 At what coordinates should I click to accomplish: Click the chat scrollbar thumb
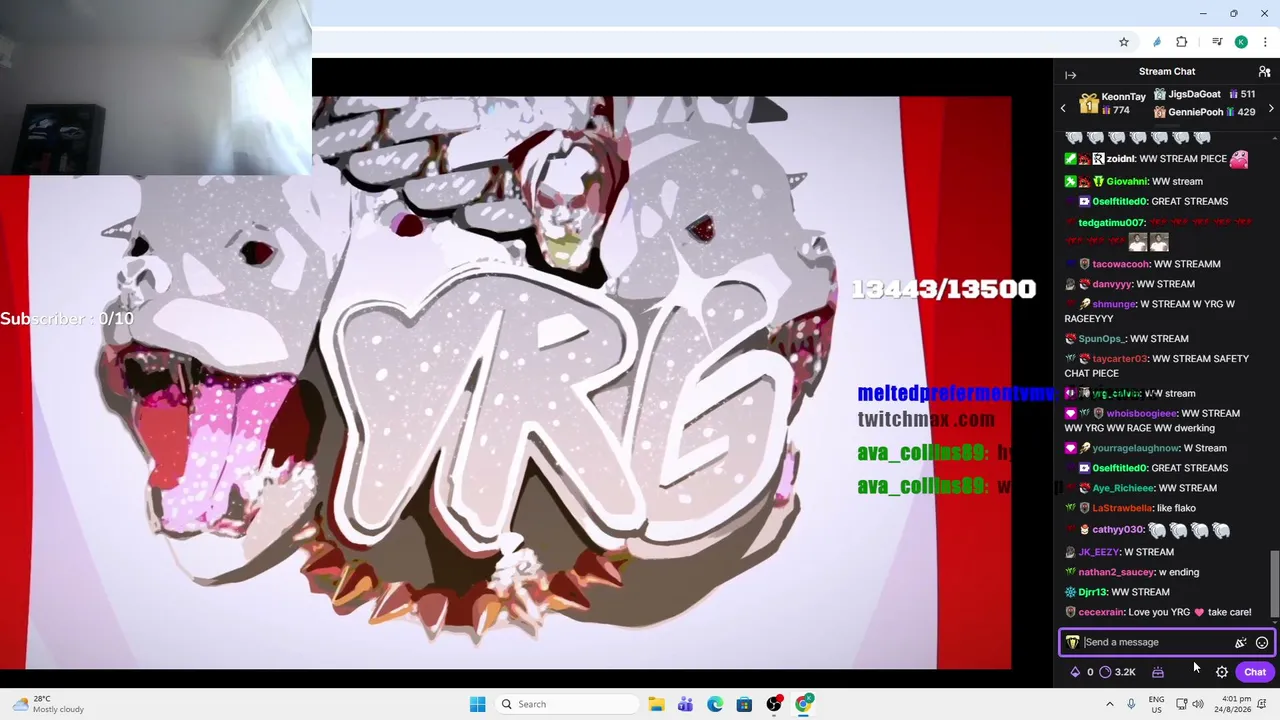click(1274, 584)
